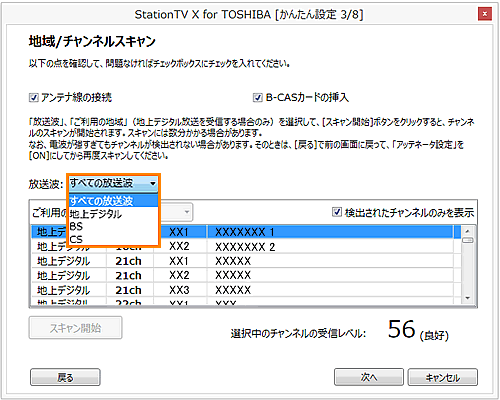Click the channel list scrollbar thumb
This screenshot has width=500, height=400.
pyautogui.click(x=468, y=240)
